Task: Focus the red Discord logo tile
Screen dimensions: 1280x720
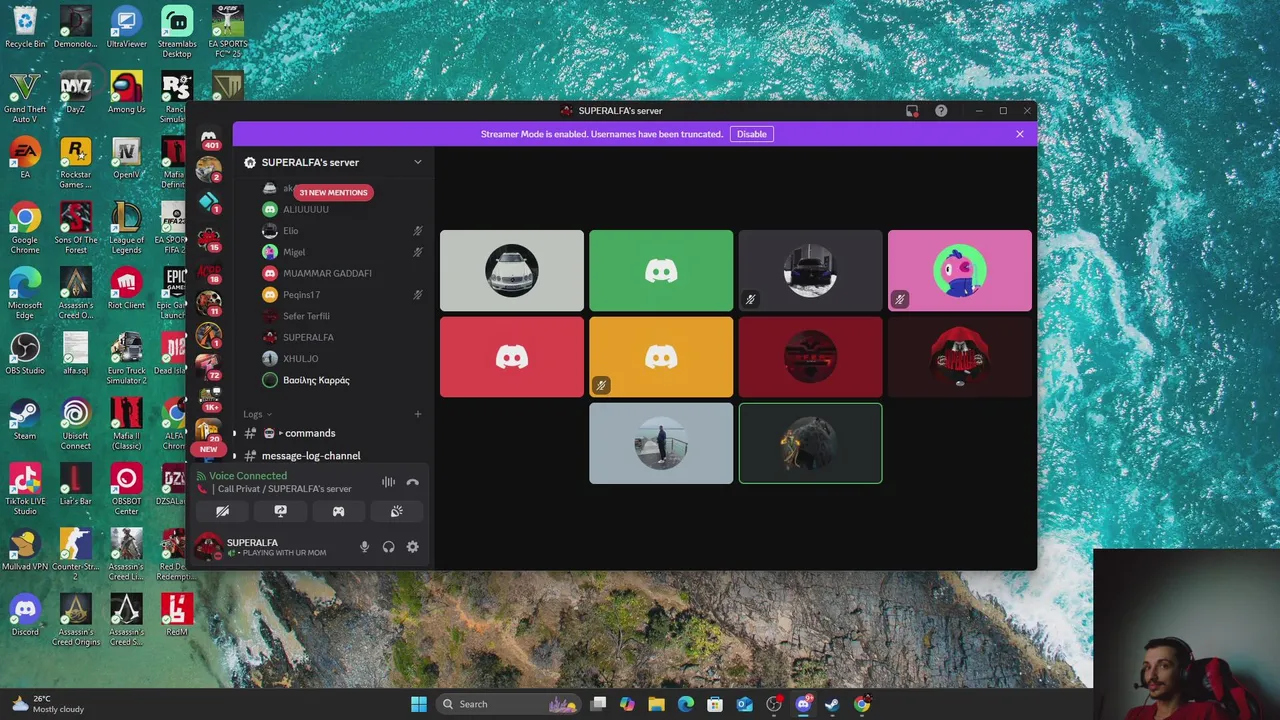Action: pos(512,357)
